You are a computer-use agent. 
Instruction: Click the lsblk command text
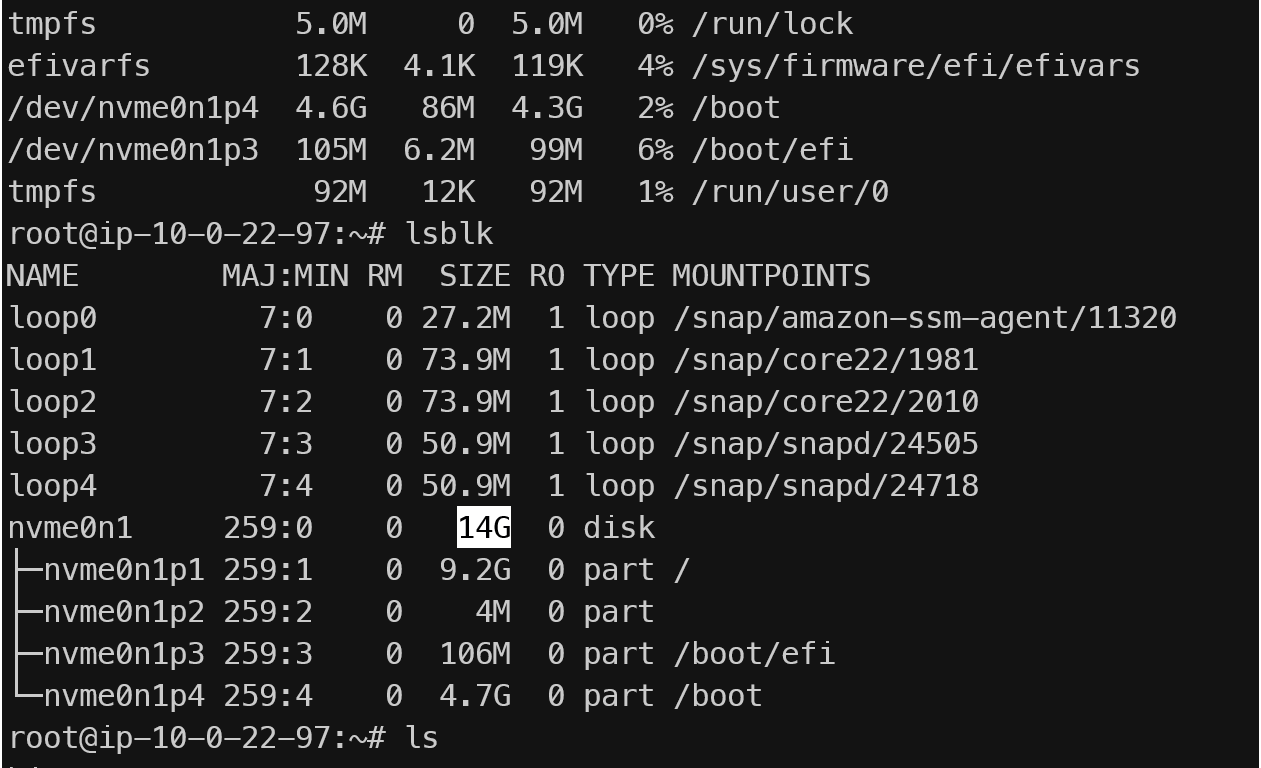(449, 234)
